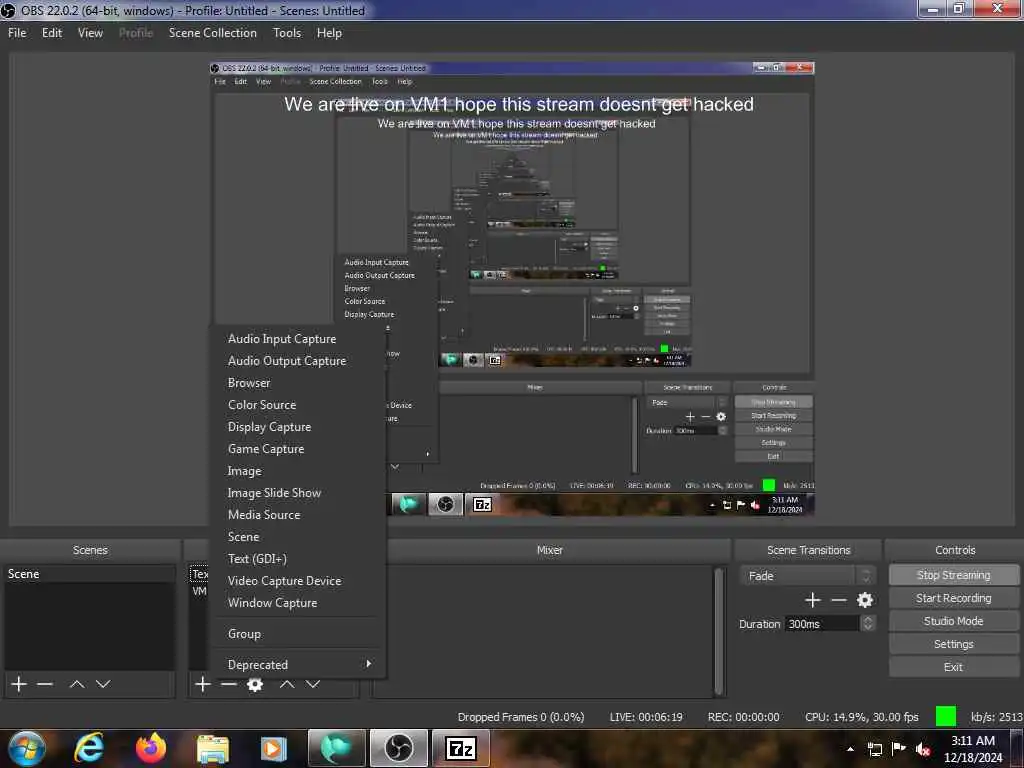Viewport: 1024px width, 768px height.
Task: Open 7-Zip from the taskbar
Action: pos(460,748)
